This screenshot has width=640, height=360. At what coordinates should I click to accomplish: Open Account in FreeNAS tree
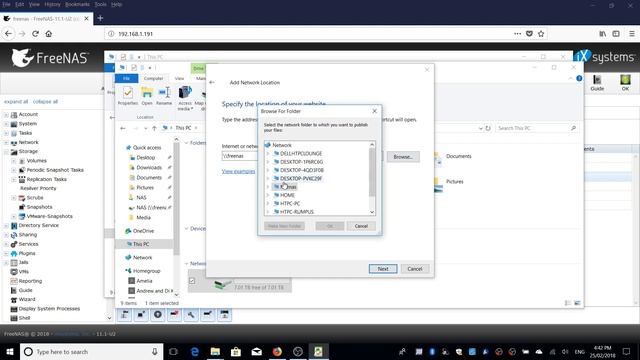click(x=28, y=114)
